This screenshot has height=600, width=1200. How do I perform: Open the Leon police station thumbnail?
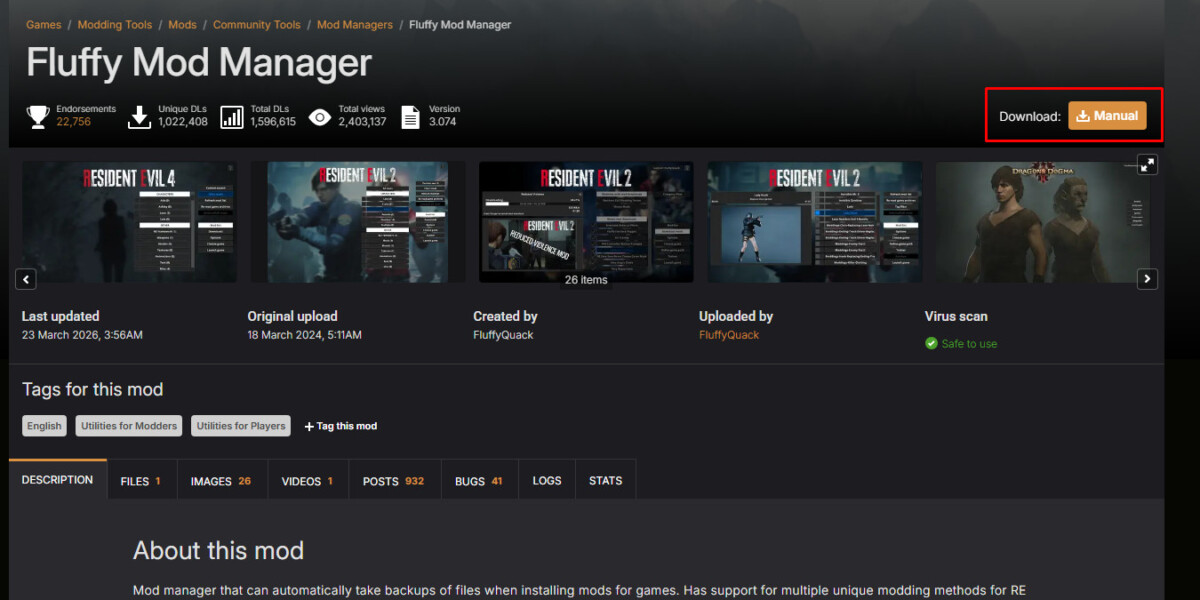pos(358,222)
